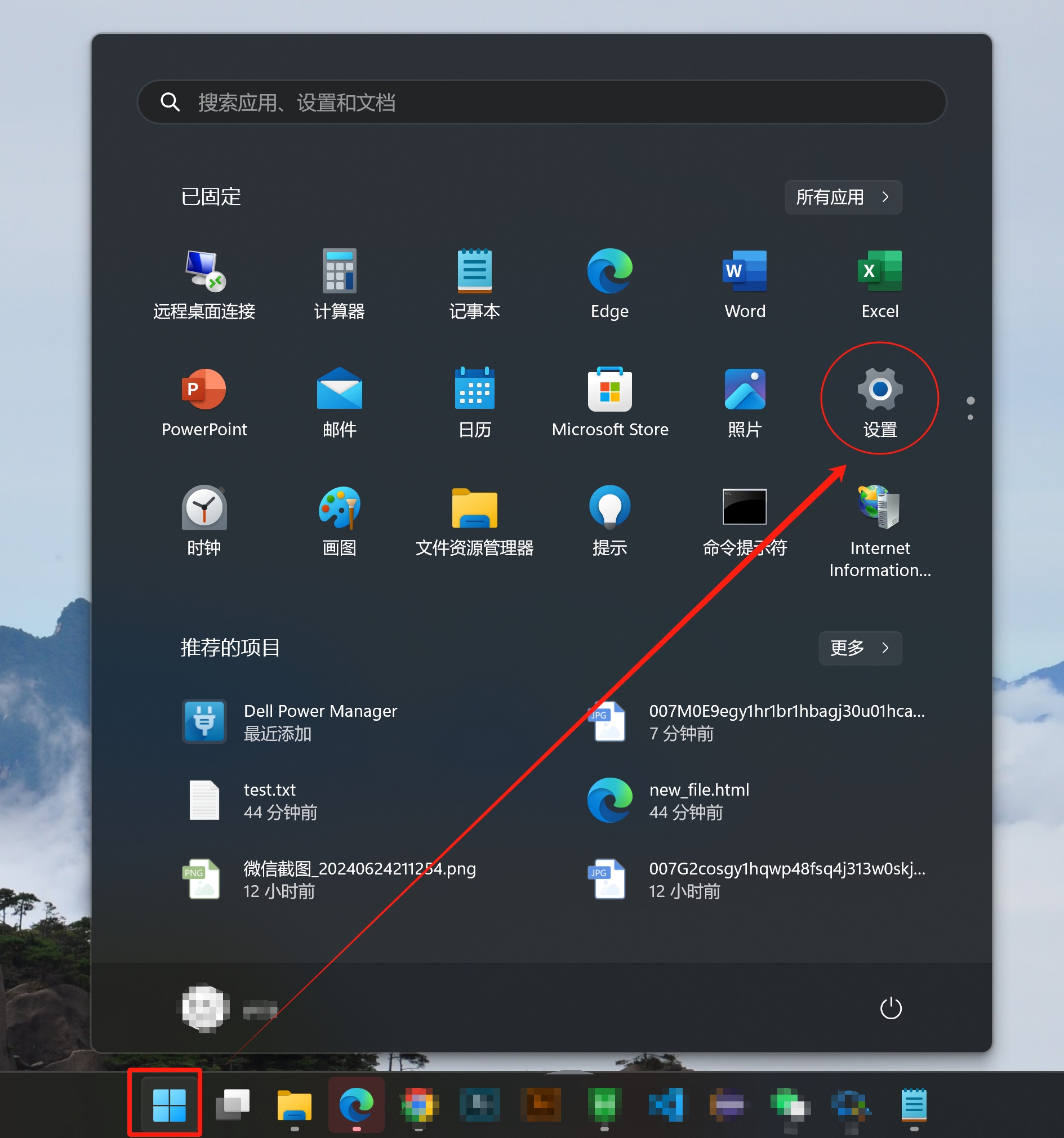Screen dimensions: 1064x1138
Task: Open File Explorer (文件资源管理器) pinned app
Action: pyautogui.click(x=474, y=521)
